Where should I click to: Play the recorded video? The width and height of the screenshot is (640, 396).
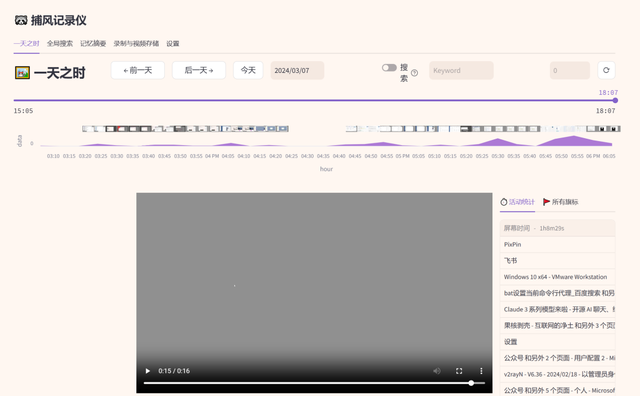point(148,371)
